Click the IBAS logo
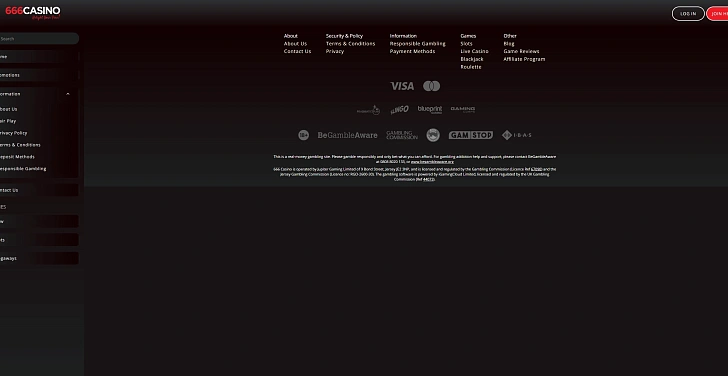 pos(516,135)
